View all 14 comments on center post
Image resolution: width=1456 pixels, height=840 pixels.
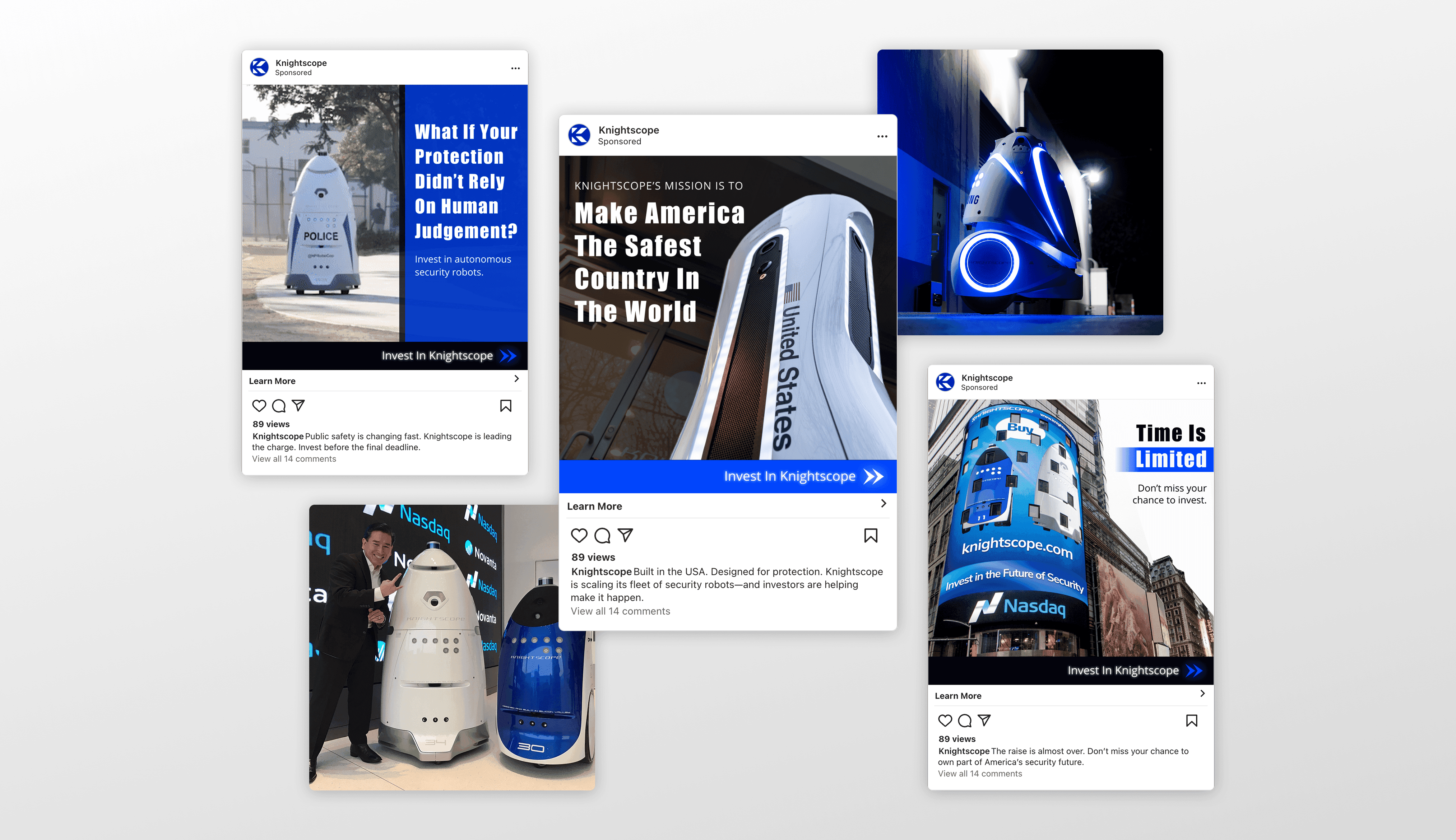pos(620,611)
